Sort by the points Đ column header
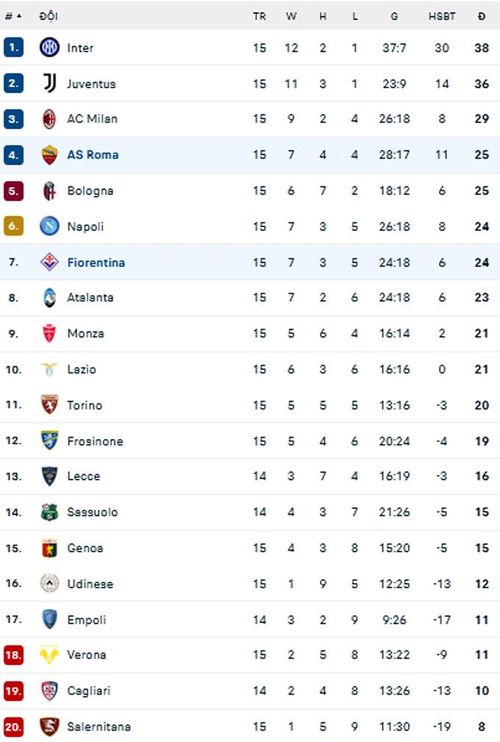Screen dimensions: 500x742 pos(482,16)
